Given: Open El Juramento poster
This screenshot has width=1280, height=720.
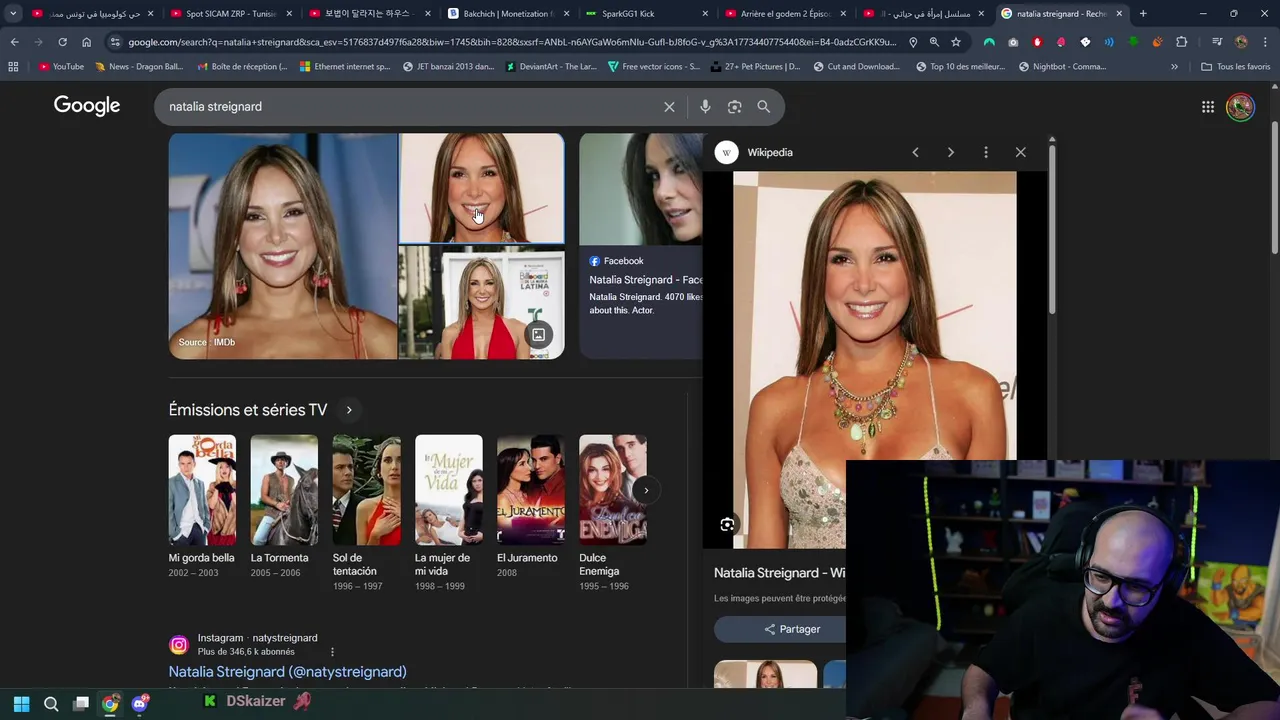Looking at the screenshot, I should 530,490.
